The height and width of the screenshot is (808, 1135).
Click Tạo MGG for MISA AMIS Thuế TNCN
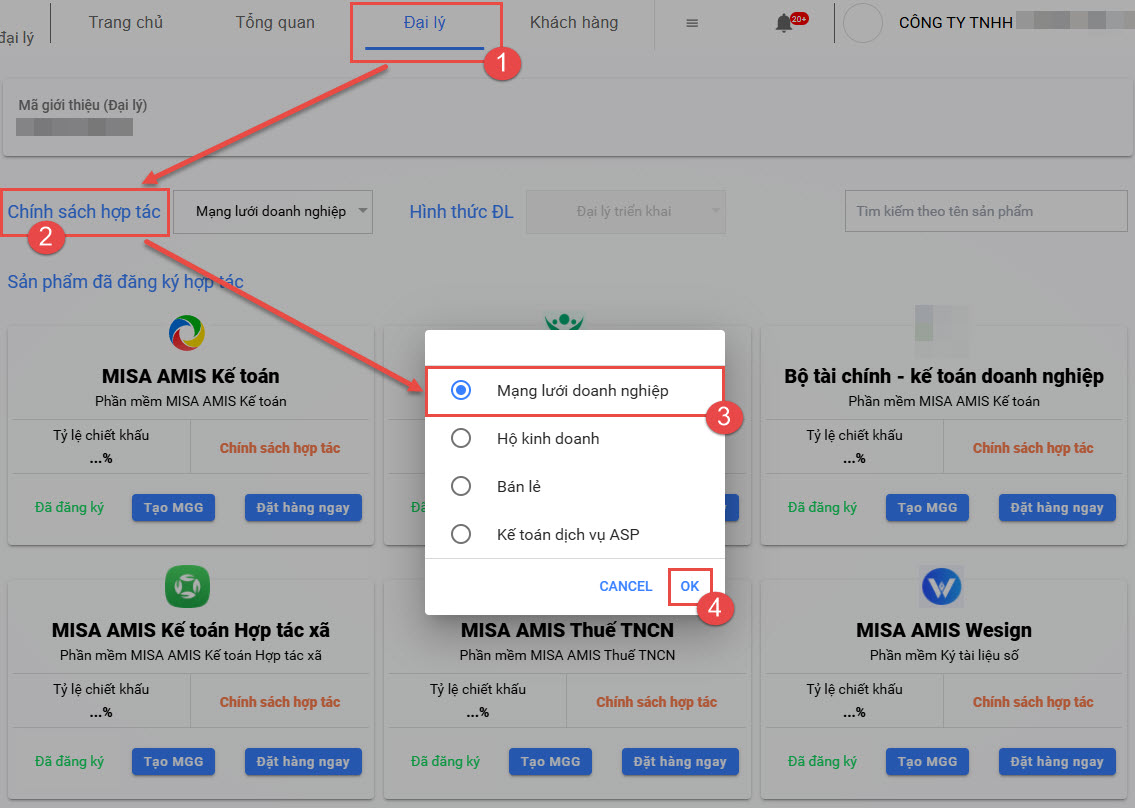550,762
